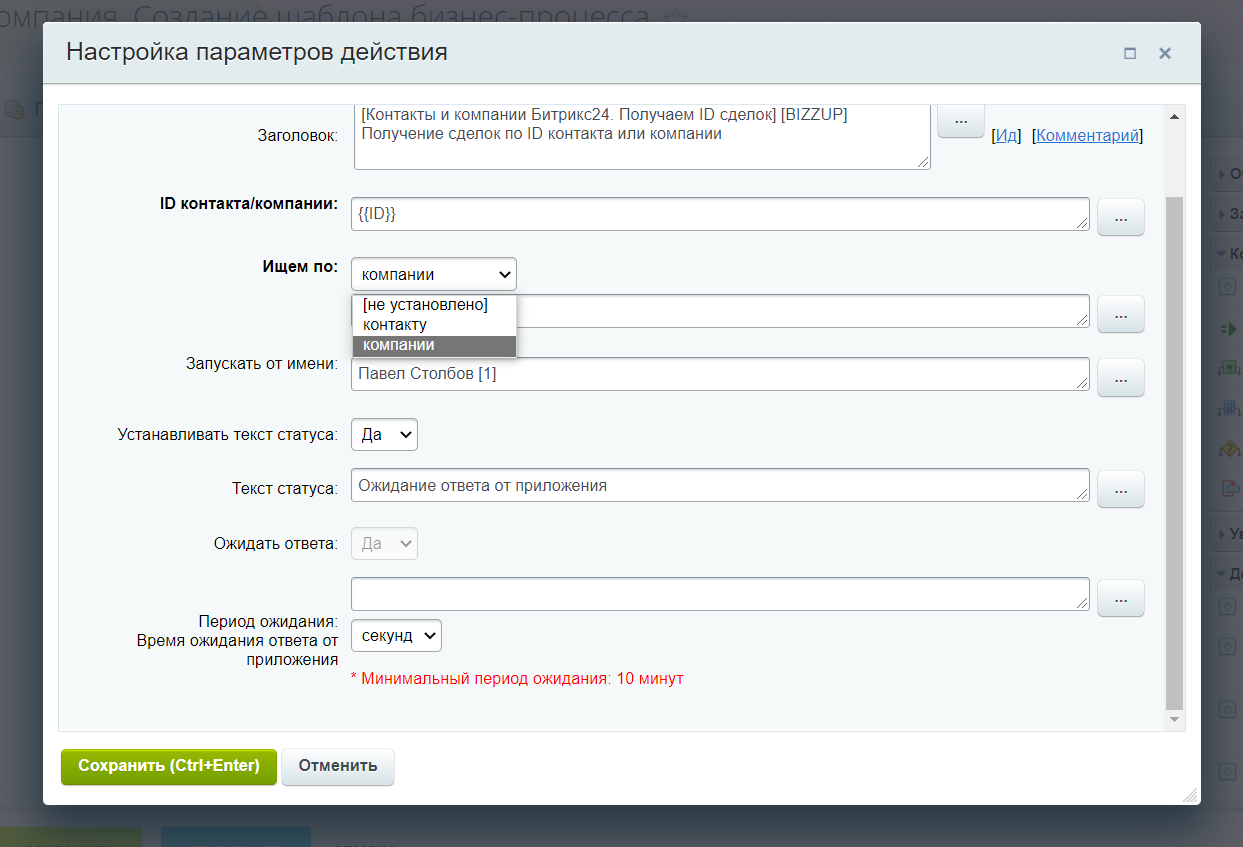Screen dimensions: 1243x847
Task: Click the '...' button beside Период ожидания
Action: click(x=1120, y=598)
